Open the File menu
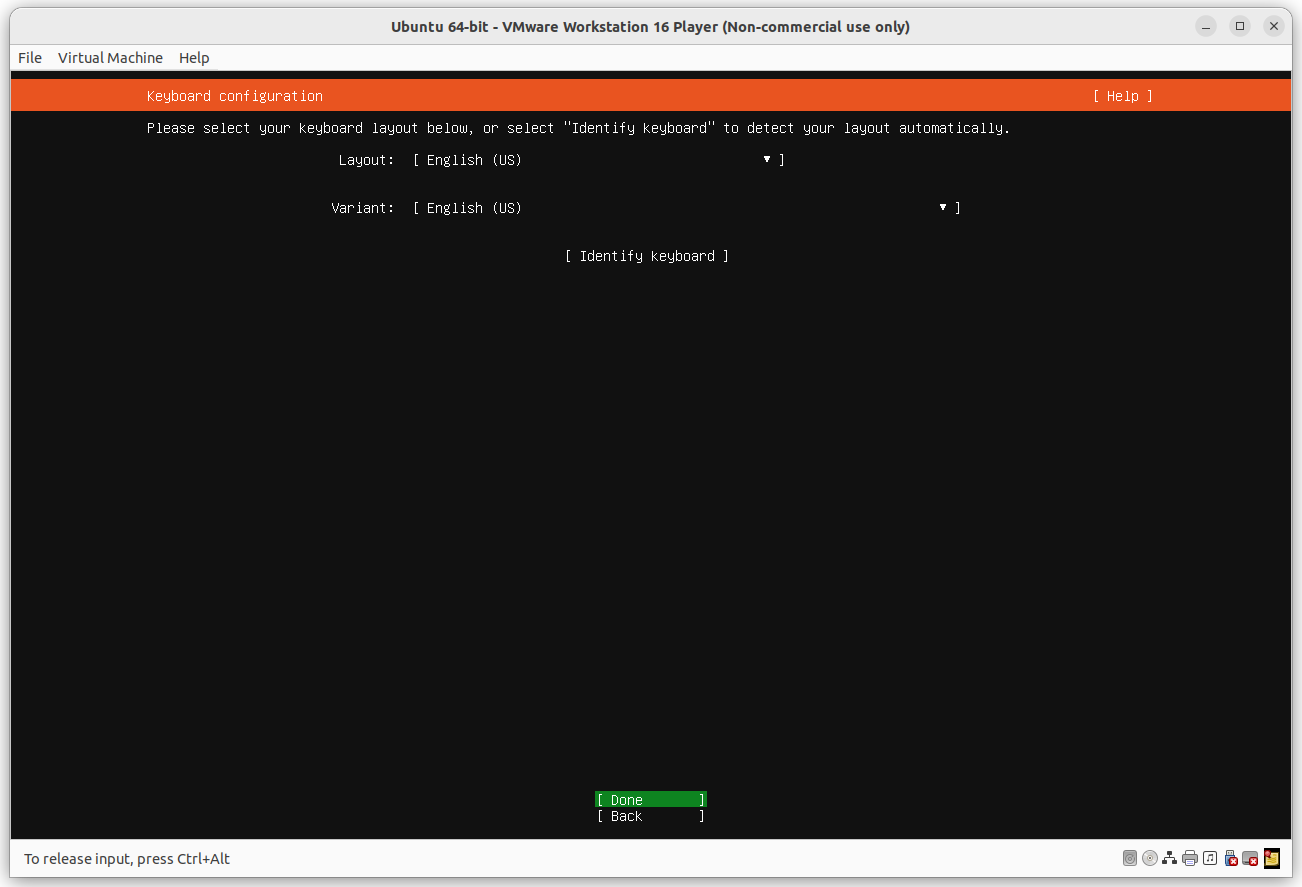The width and height of the screenshot is (1302, 887). pyautogui.click(x=29, y=57)
